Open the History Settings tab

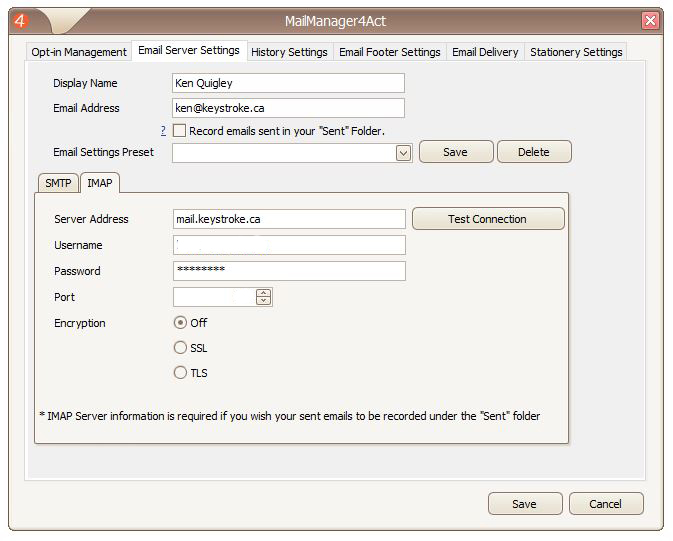click(x=289, y=52)
